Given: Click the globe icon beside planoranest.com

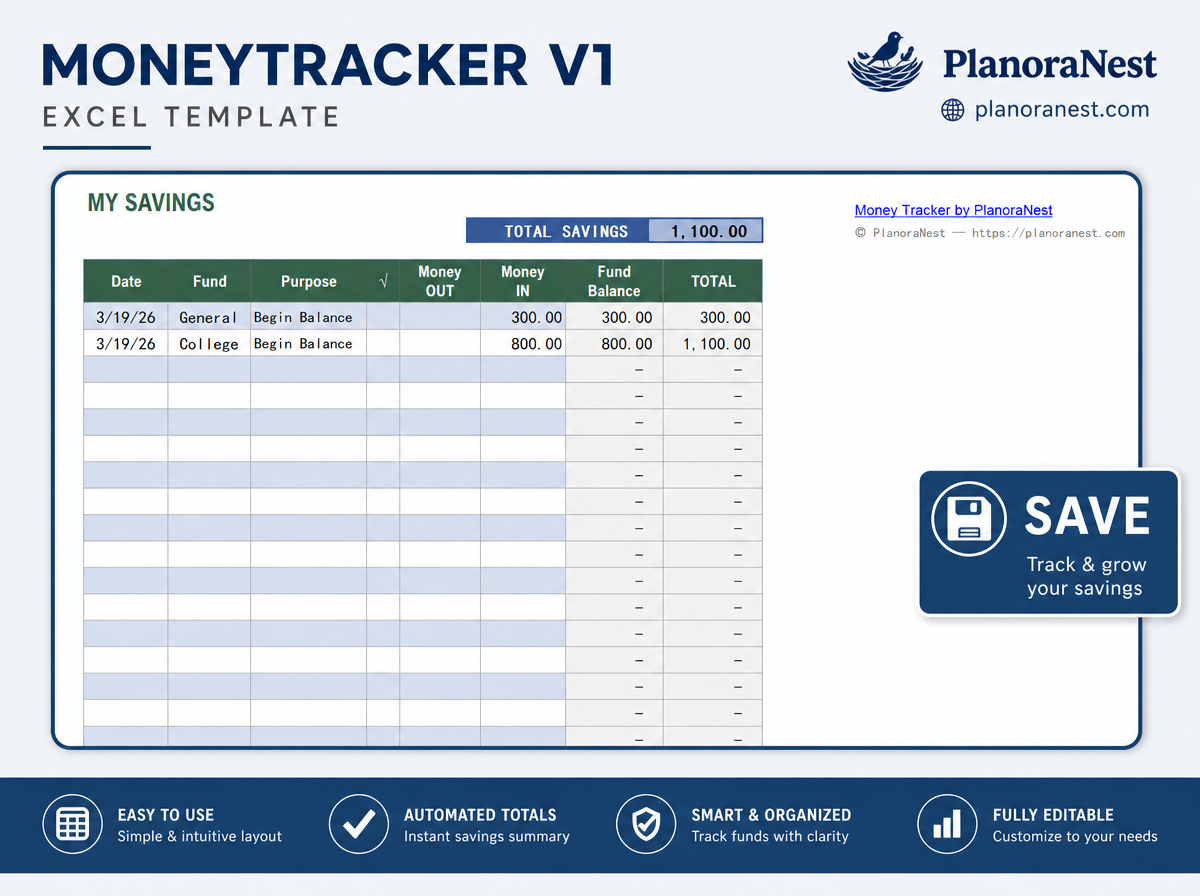Looking at the screenshot, I should point(953,110).
